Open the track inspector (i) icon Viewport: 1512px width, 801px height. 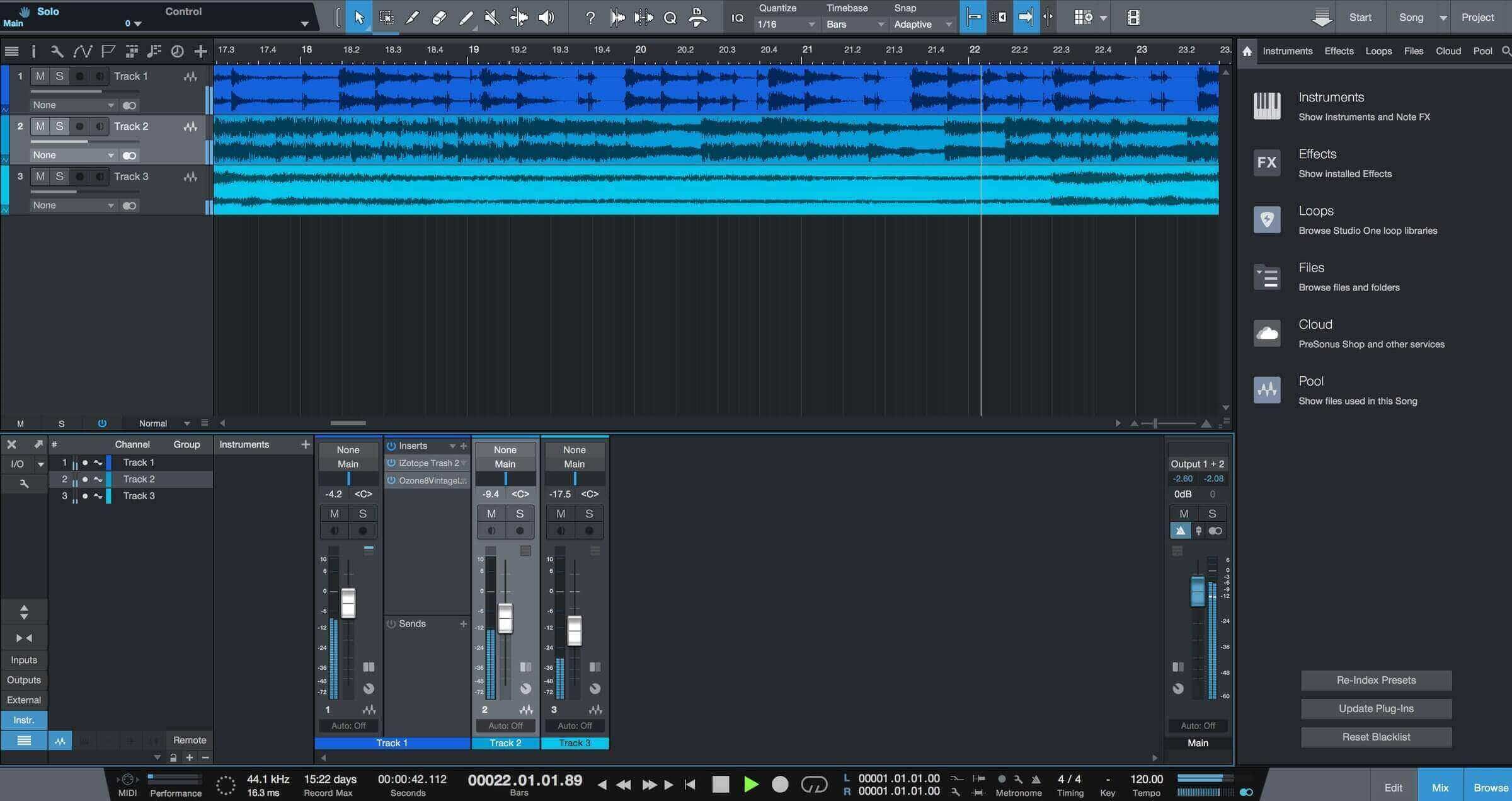pos(33,51)
